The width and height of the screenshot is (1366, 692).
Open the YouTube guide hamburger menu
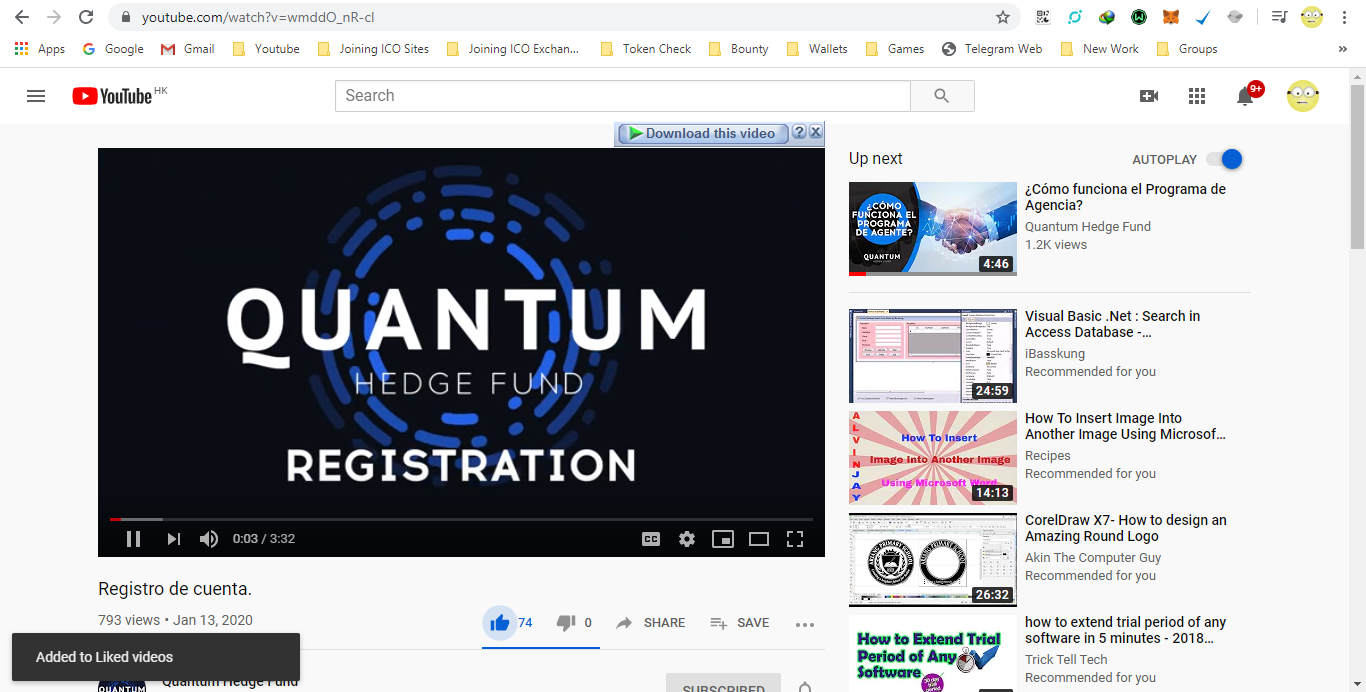point(36,96)
